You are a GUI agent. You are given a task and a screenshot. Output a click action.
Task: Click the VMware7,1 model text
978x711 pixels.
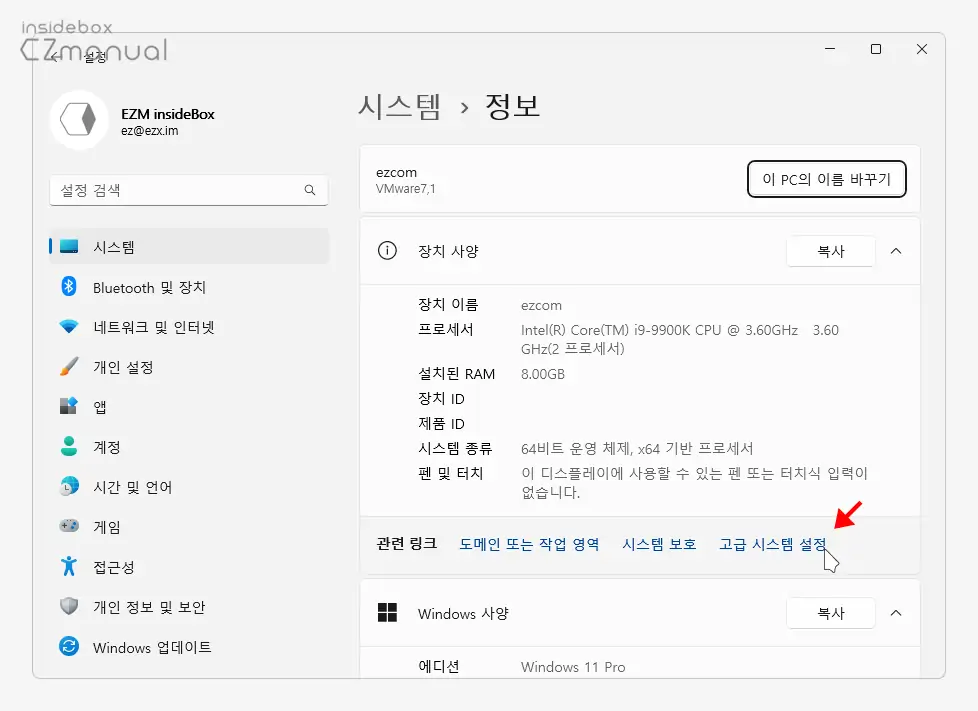(x=405, y=188)
